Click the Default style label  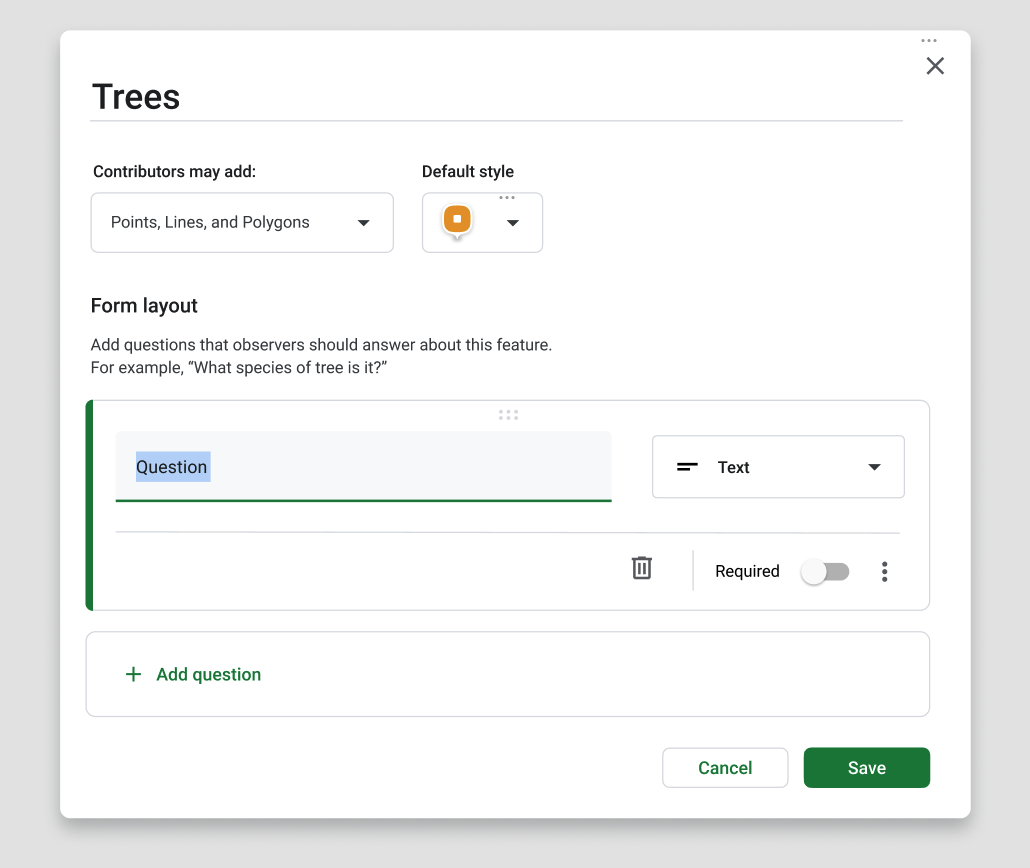[468, 171]
